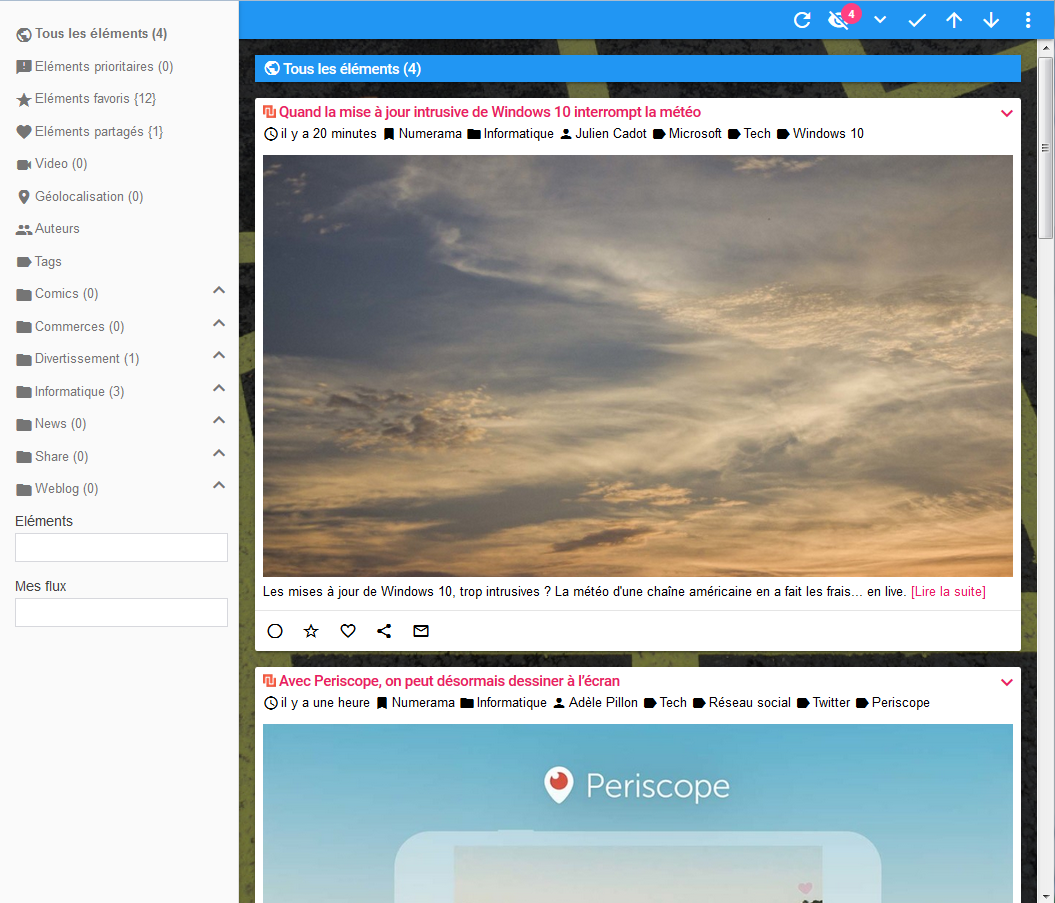This screenshot has width=1055, height=903.
Task: Collapse the Windows 10 article with chevron
Action: [1007, 113]
